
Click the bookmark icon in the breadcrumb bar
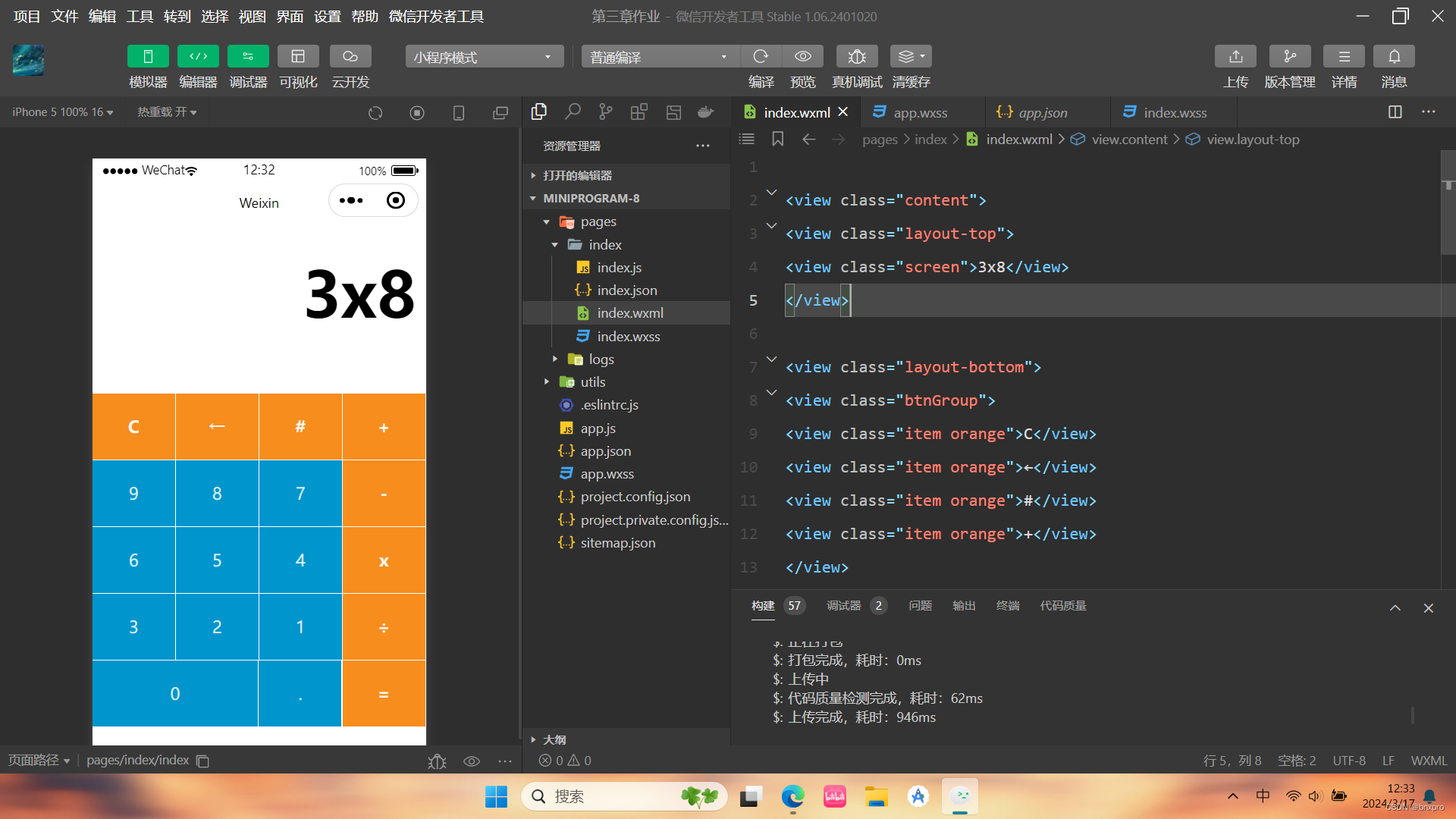pos(777,139)
